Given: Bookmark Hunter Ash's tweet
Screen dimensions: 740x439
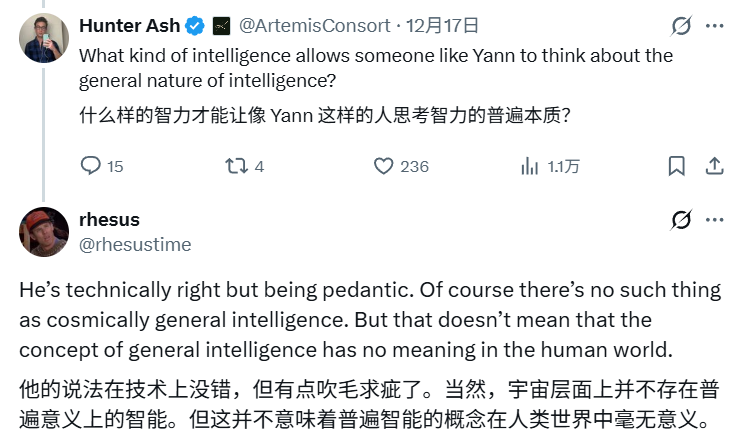Looking at the screenshot, I should tap(677, 166).
